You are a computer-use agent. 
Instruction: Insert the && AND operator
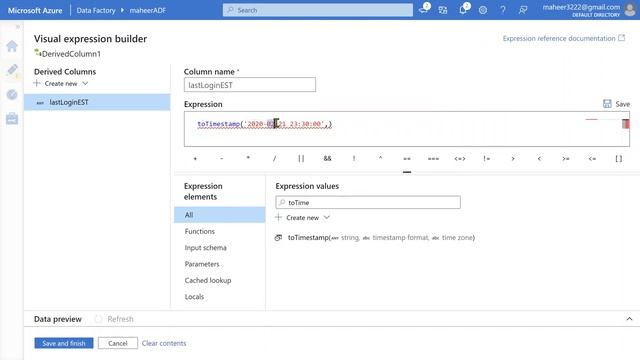click(x=327, y=158)
